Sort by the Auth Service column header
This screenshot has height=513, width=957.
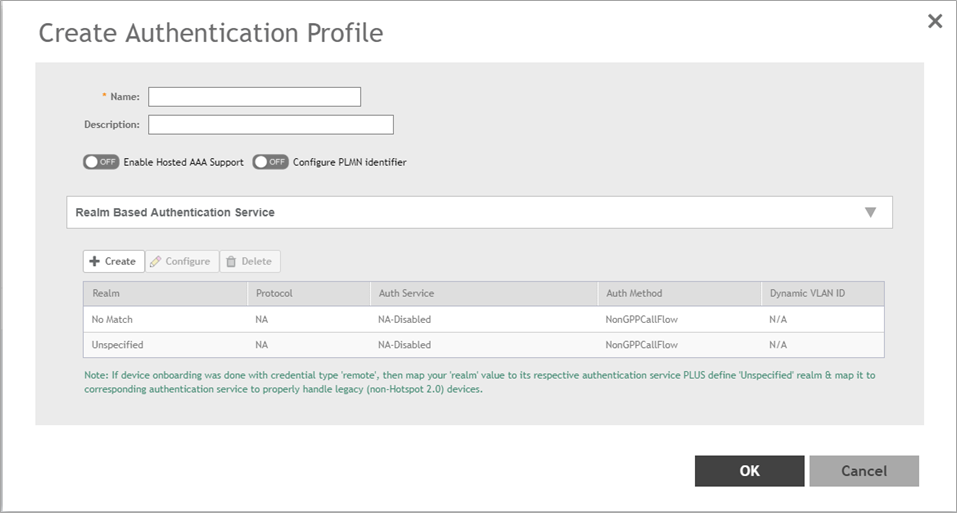coord(406,293)
